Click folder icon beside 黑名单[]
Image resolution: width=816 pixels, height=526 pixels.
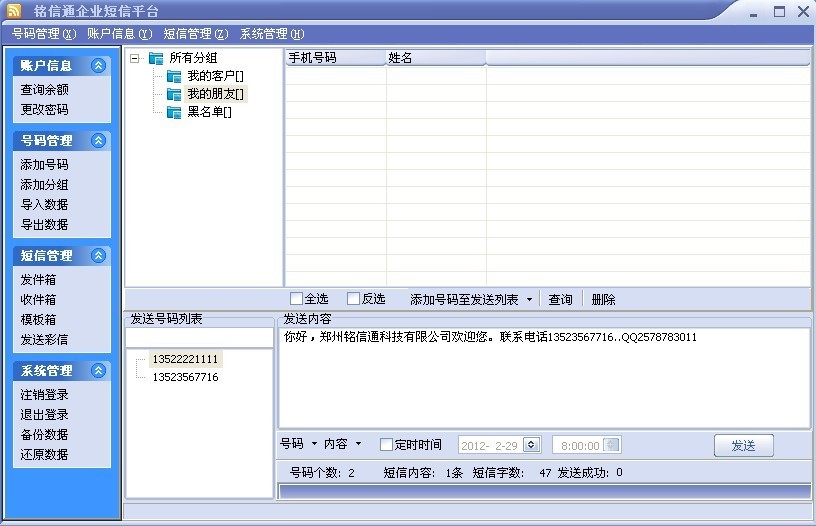[x=174, y=112]
